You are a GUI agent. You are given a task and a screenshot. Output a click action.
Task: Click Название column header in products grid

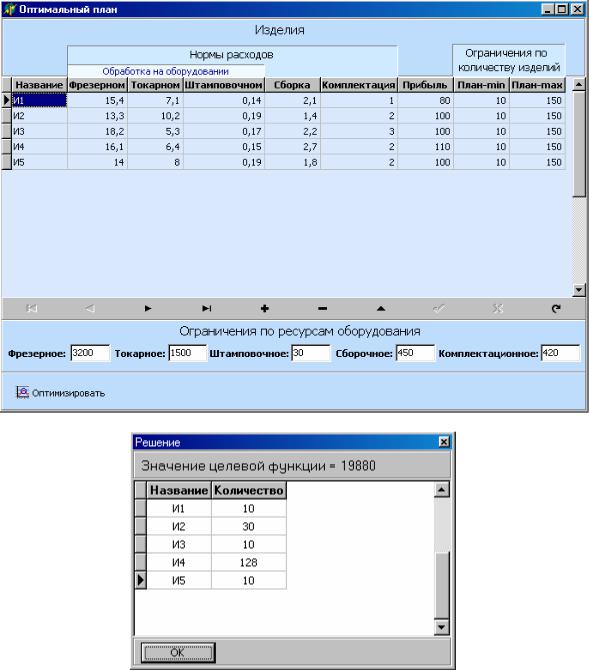(39, 85)
